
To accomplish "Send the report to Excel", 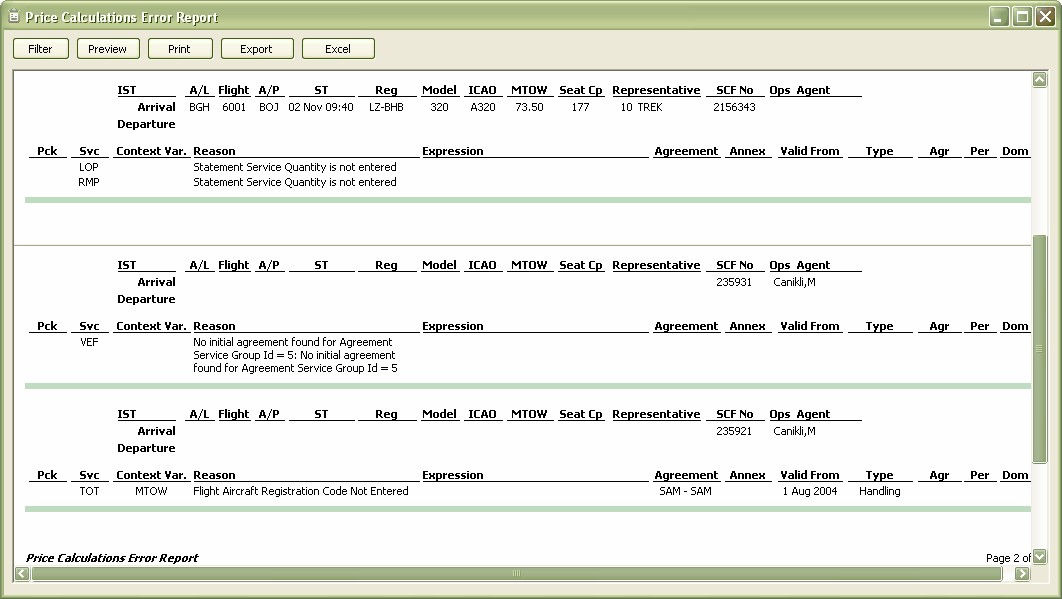I will point(338,49).
